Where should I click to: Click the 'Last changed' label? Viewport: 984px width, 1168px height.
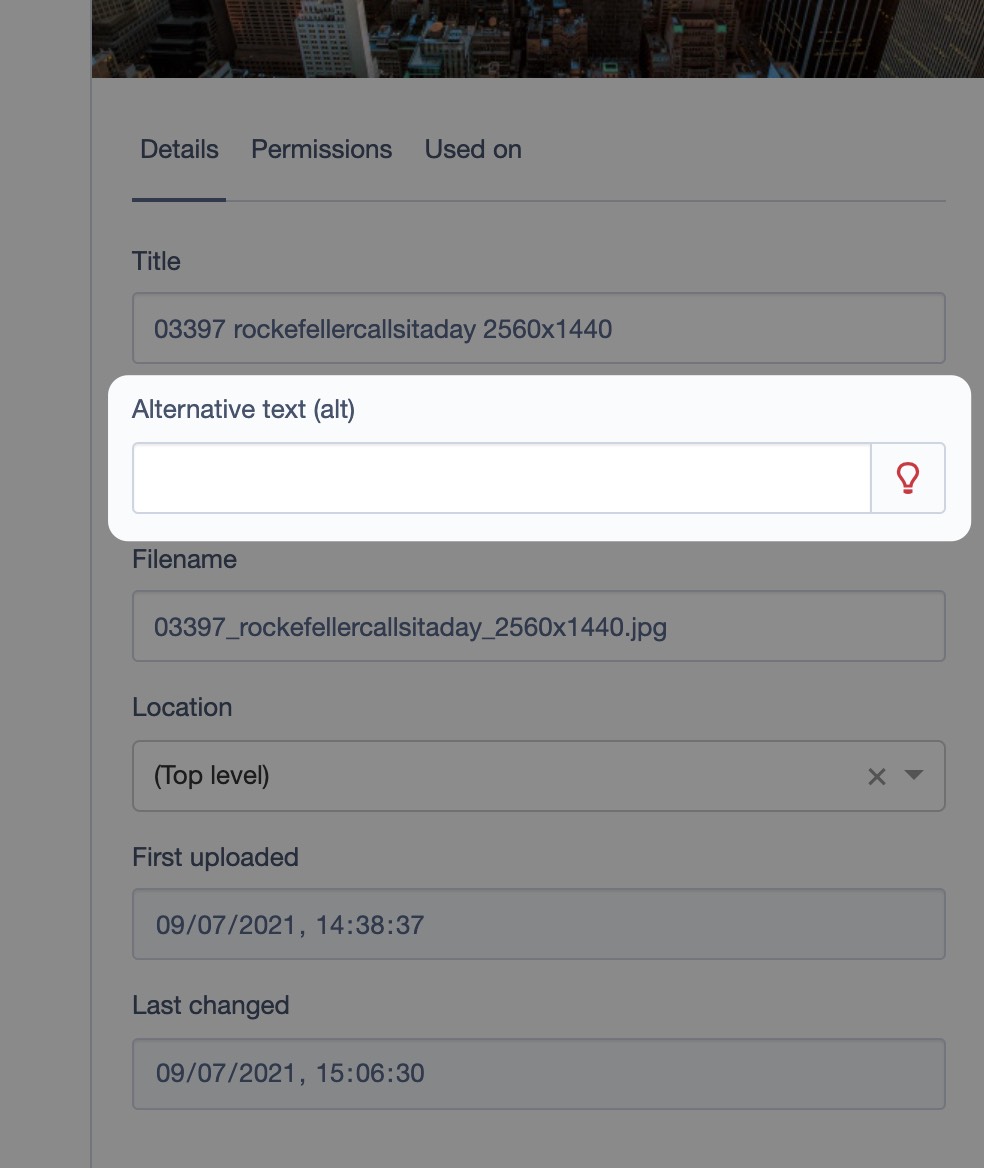tap(210, 1005)
